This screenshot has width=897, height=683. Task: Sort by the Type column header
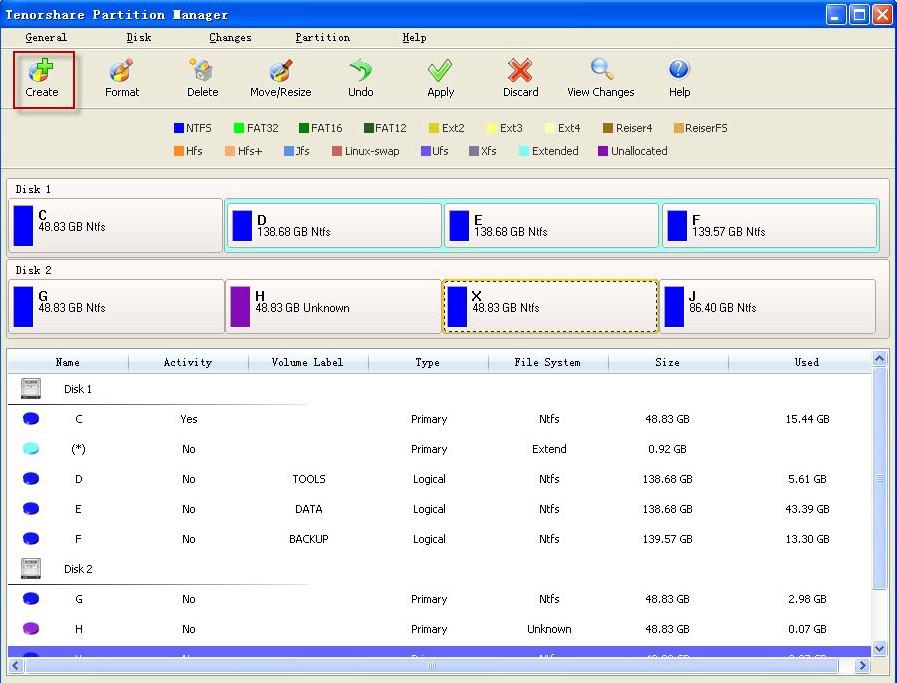[x=428, y=362]
